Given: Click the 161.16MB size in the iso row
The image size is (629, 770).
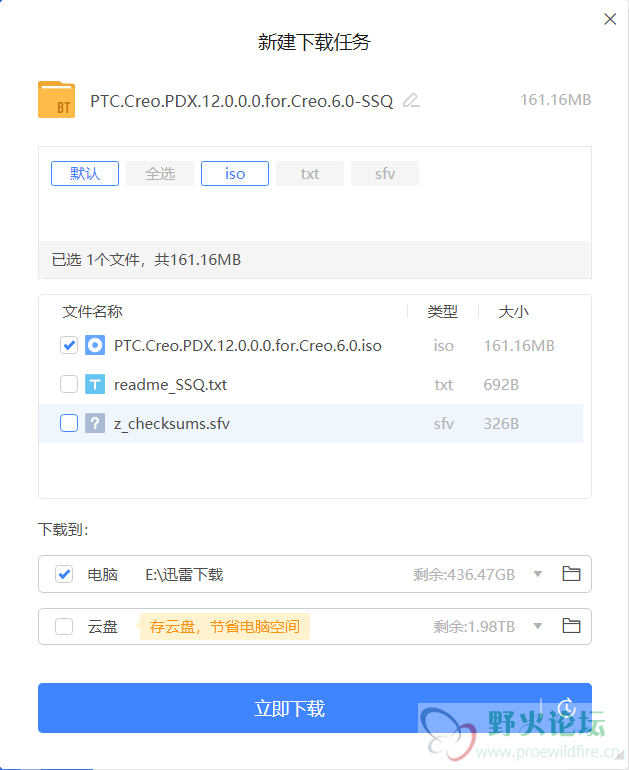Looking at the screenshot, I should pos(519,346).
